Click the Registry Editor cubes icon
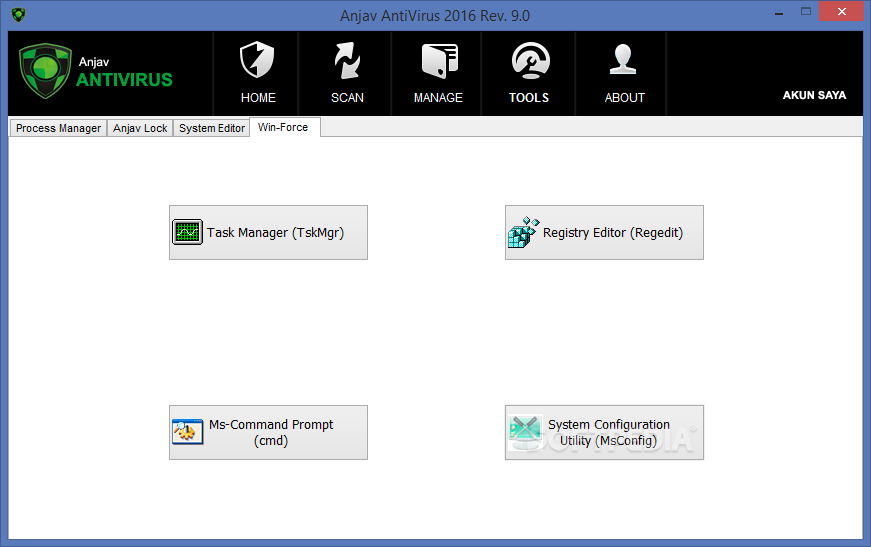Screen dimensions: 871x547 [523, 233]
